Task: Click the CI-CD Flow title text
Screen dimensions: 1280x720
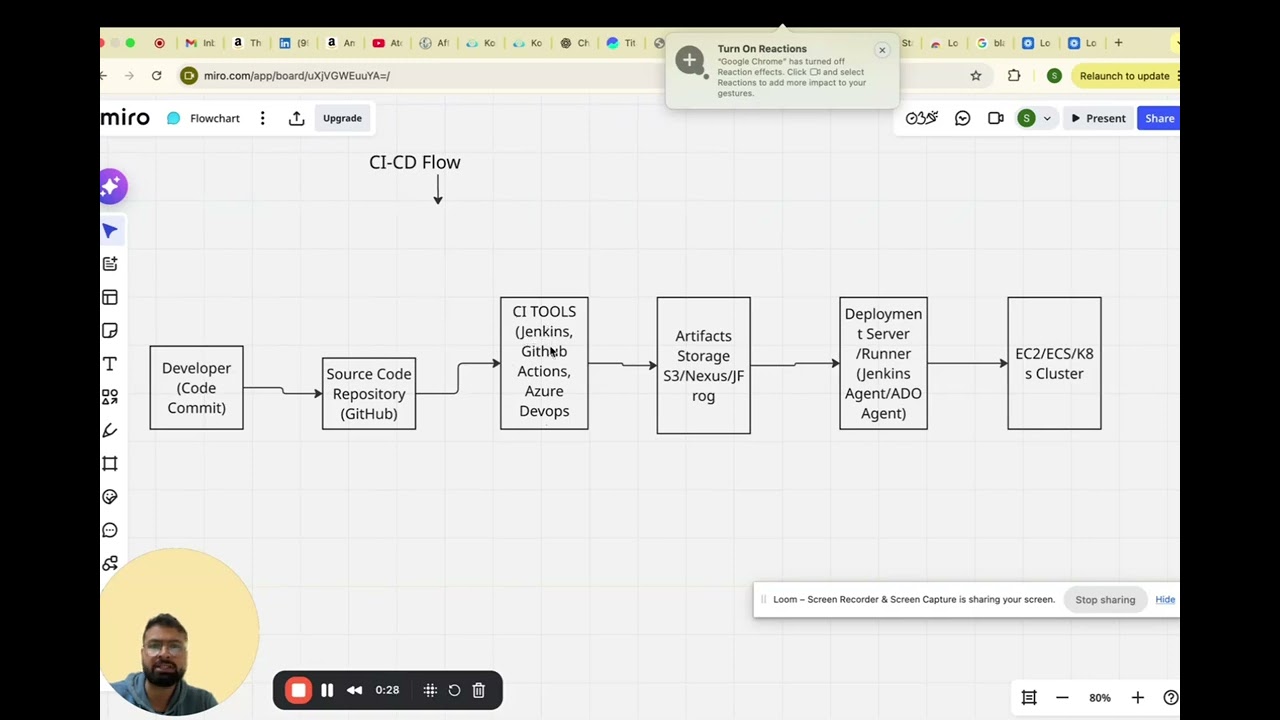Action: (415, 162)
